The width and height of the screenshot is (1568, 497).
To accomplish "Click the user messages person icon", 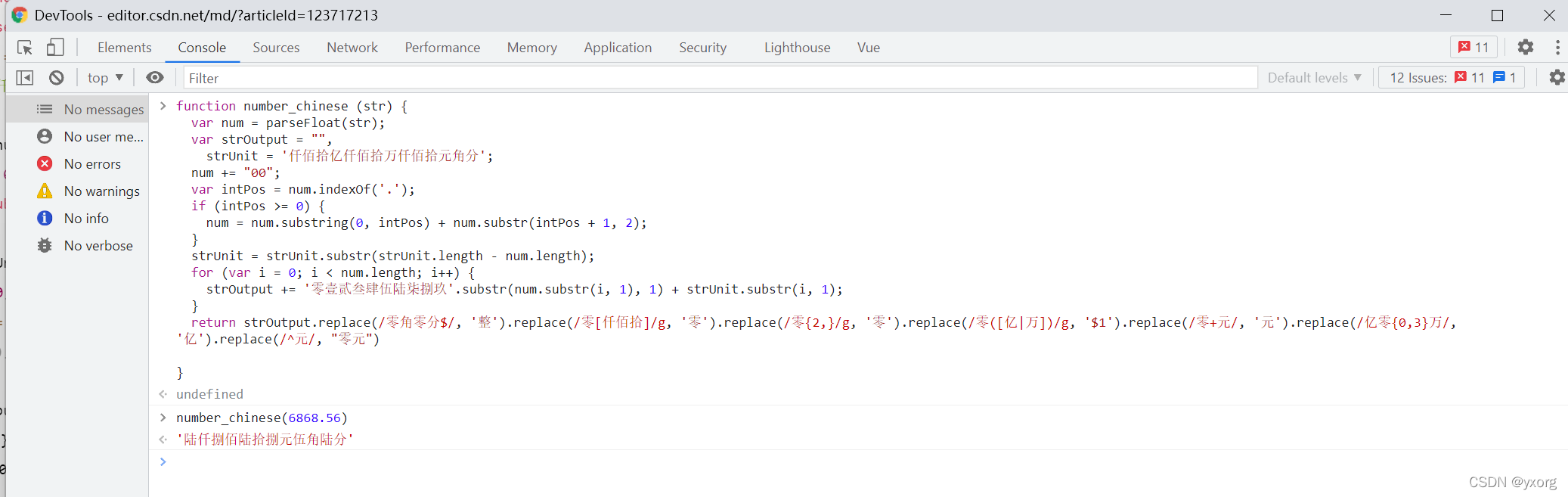I will (45, 136).
